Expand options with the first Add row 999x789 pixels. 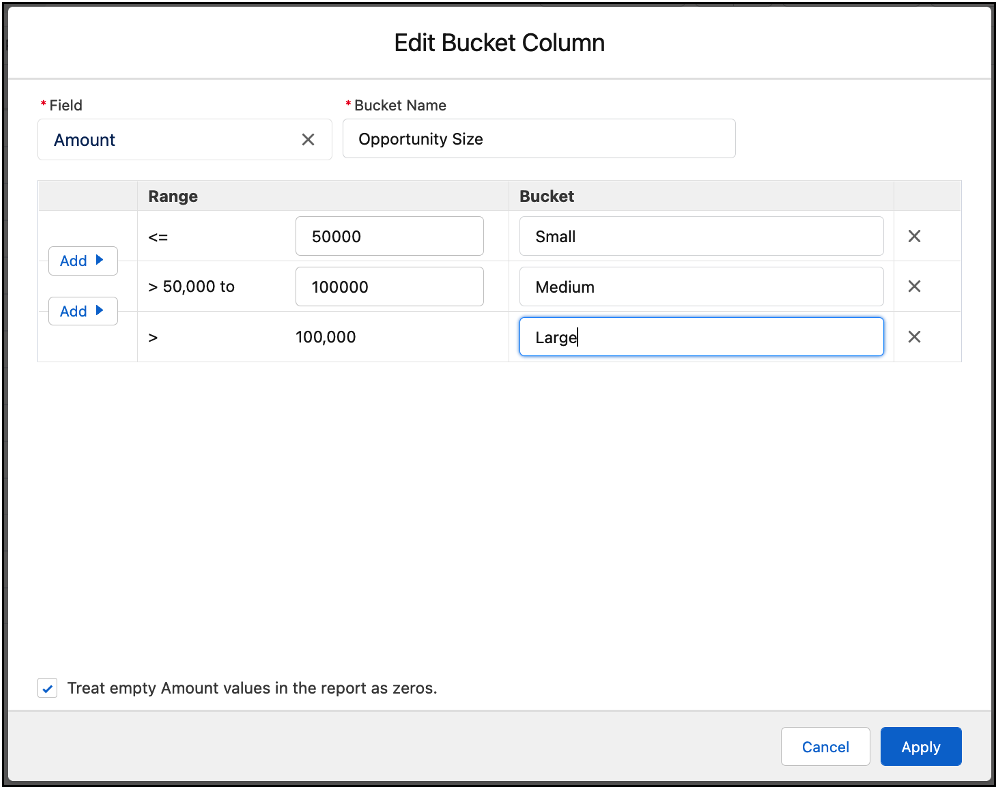[83, 260]
